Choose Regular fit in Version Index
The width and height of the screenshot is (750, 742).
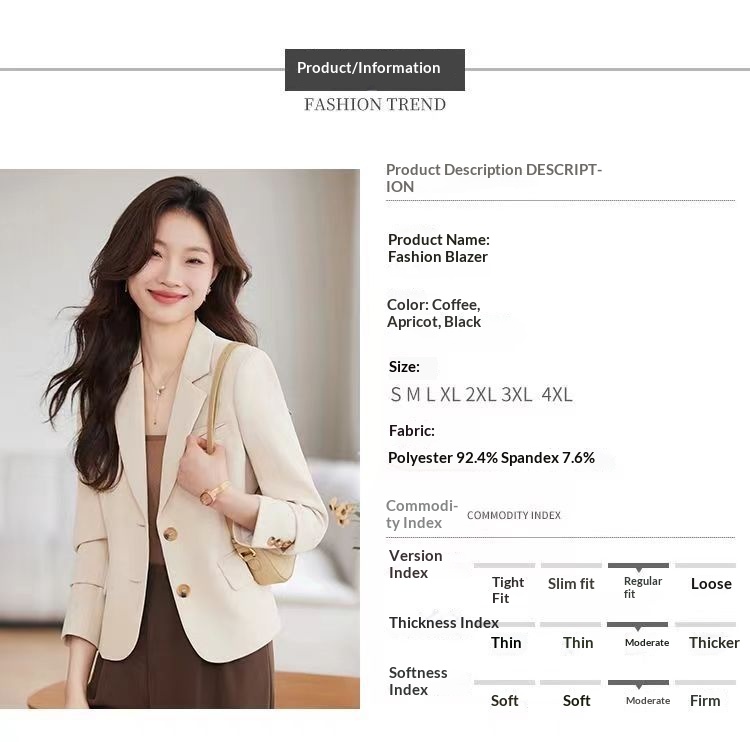point(642,587)
